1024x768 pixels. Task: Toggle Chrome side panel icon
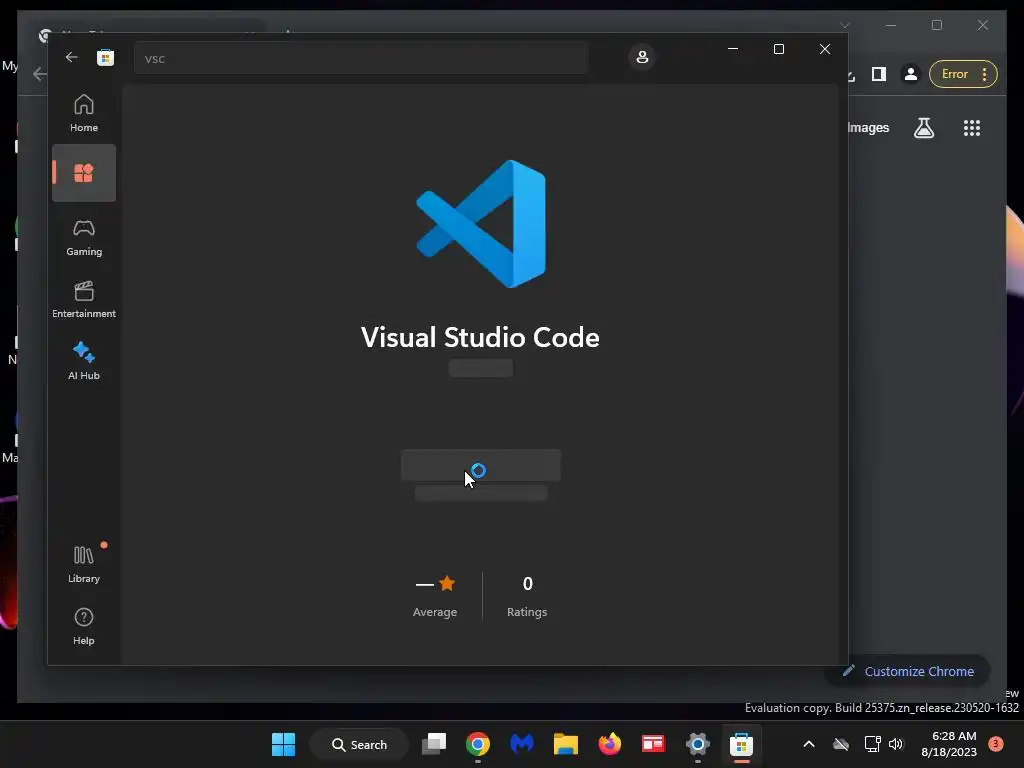(878, 74)
